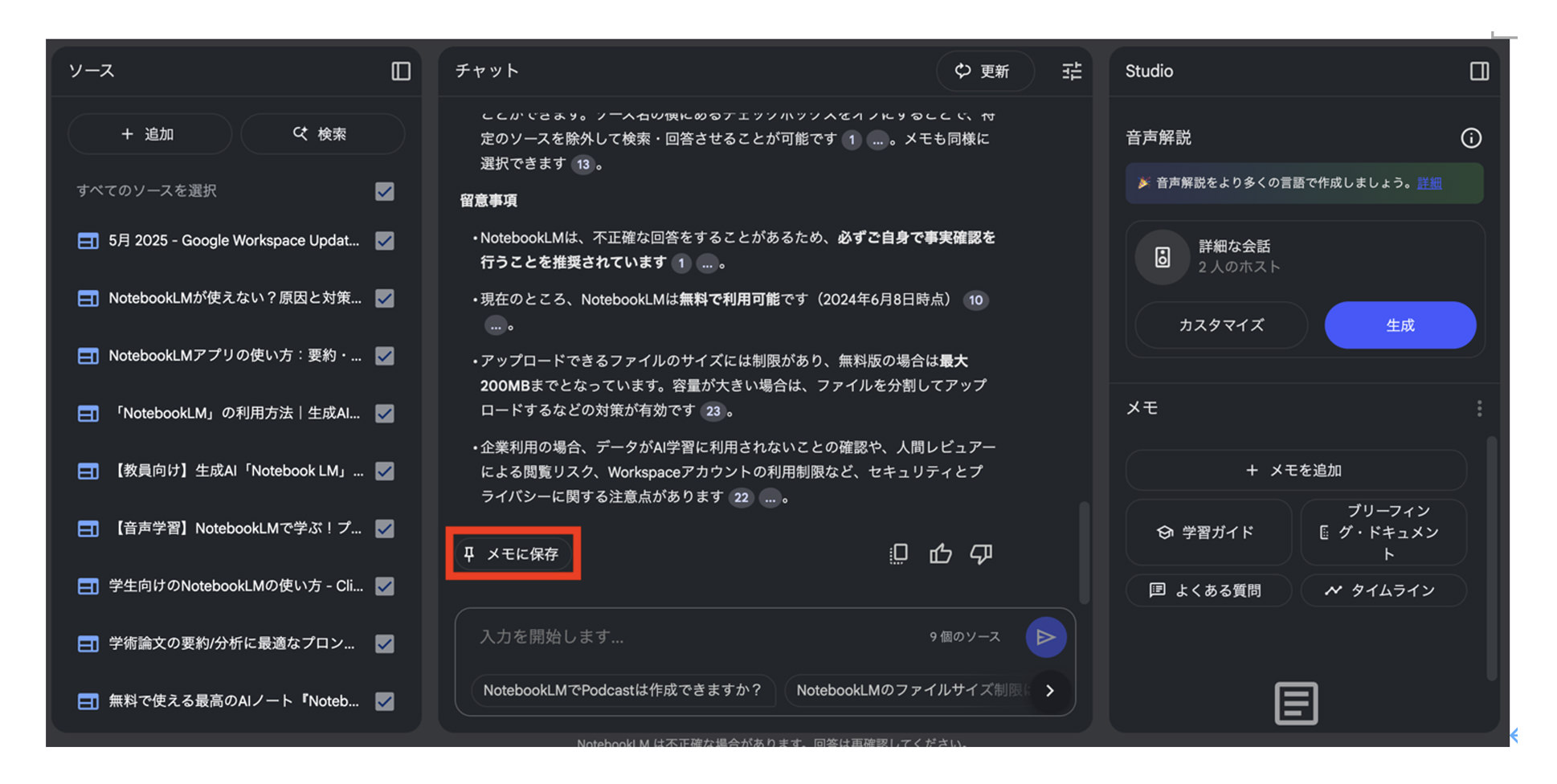The height and width of the screenshot is (784, 1557).
Task: Uncheck the 5月 2025 Google Workspace source
Action: (x=384, y=240)
